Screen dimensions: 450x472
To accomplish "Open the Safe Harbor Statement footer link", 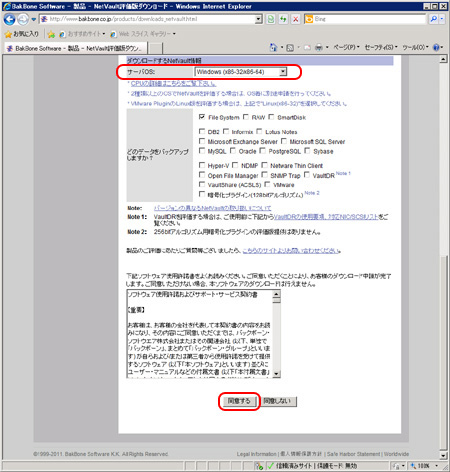I will point(354,454).
